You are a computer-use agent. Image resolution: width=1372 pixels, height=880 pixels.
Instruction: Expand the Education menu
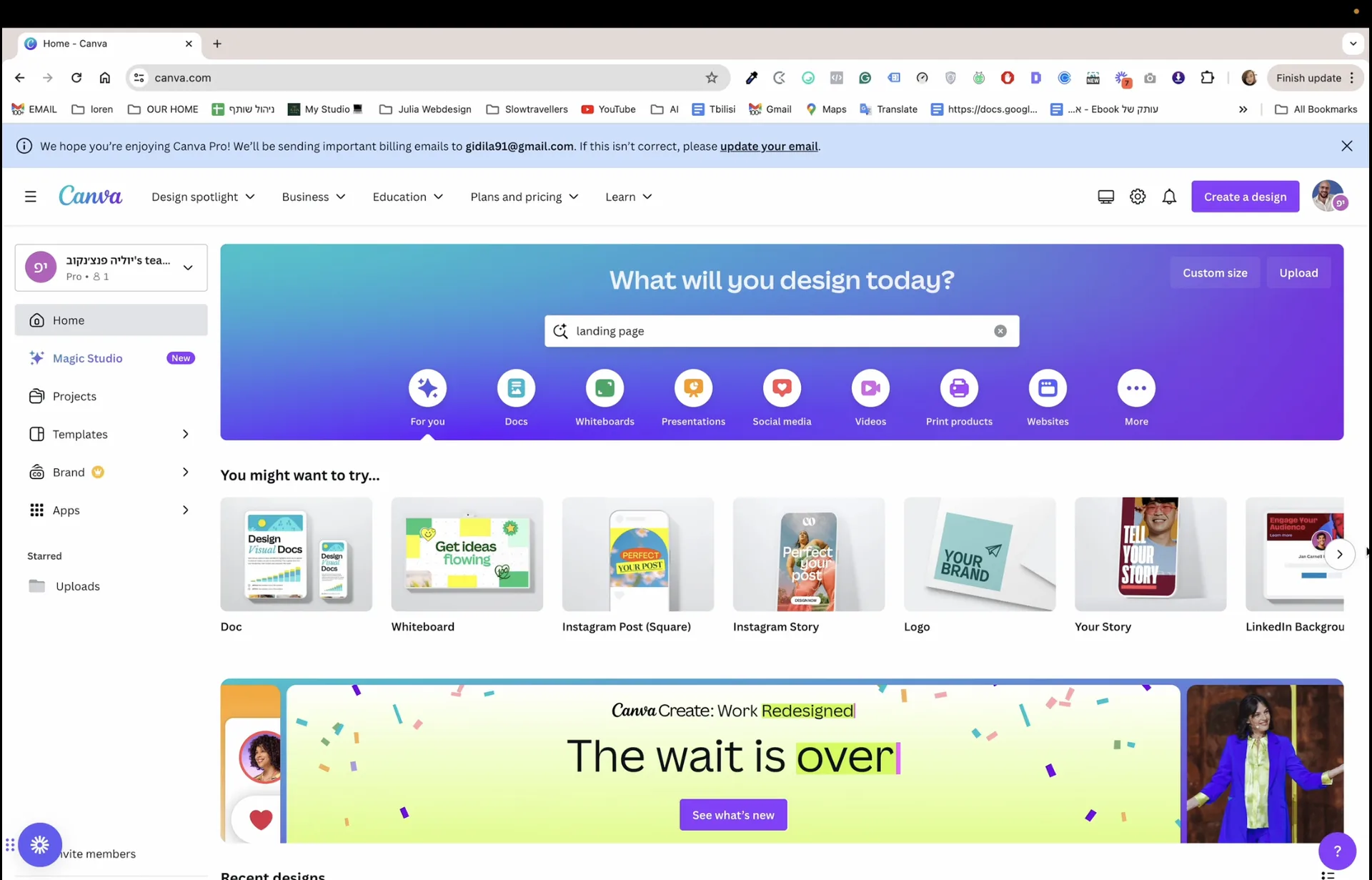[x=408, y=197]
